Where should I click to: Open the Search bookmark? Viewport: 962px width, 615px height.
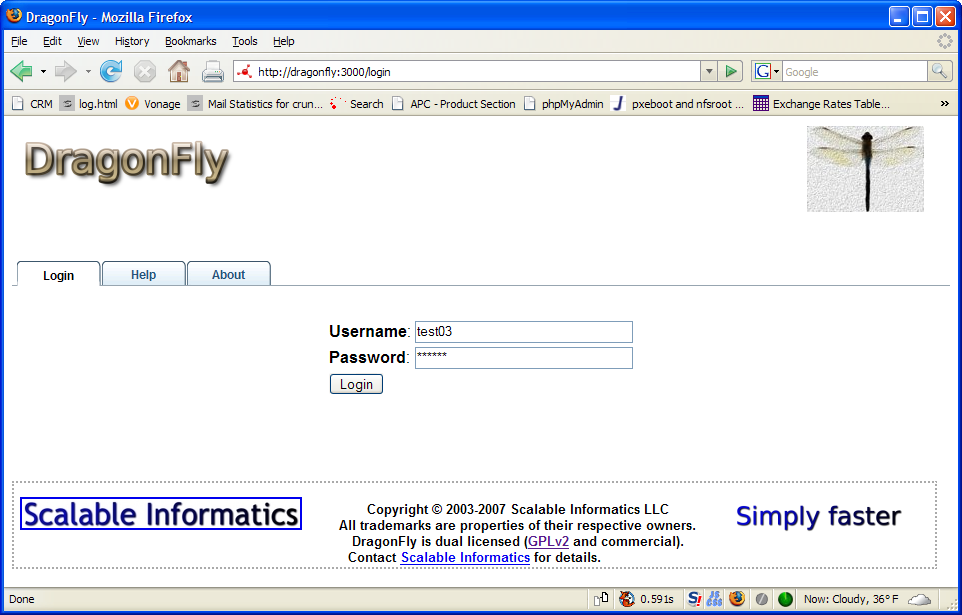click(356, 104)
